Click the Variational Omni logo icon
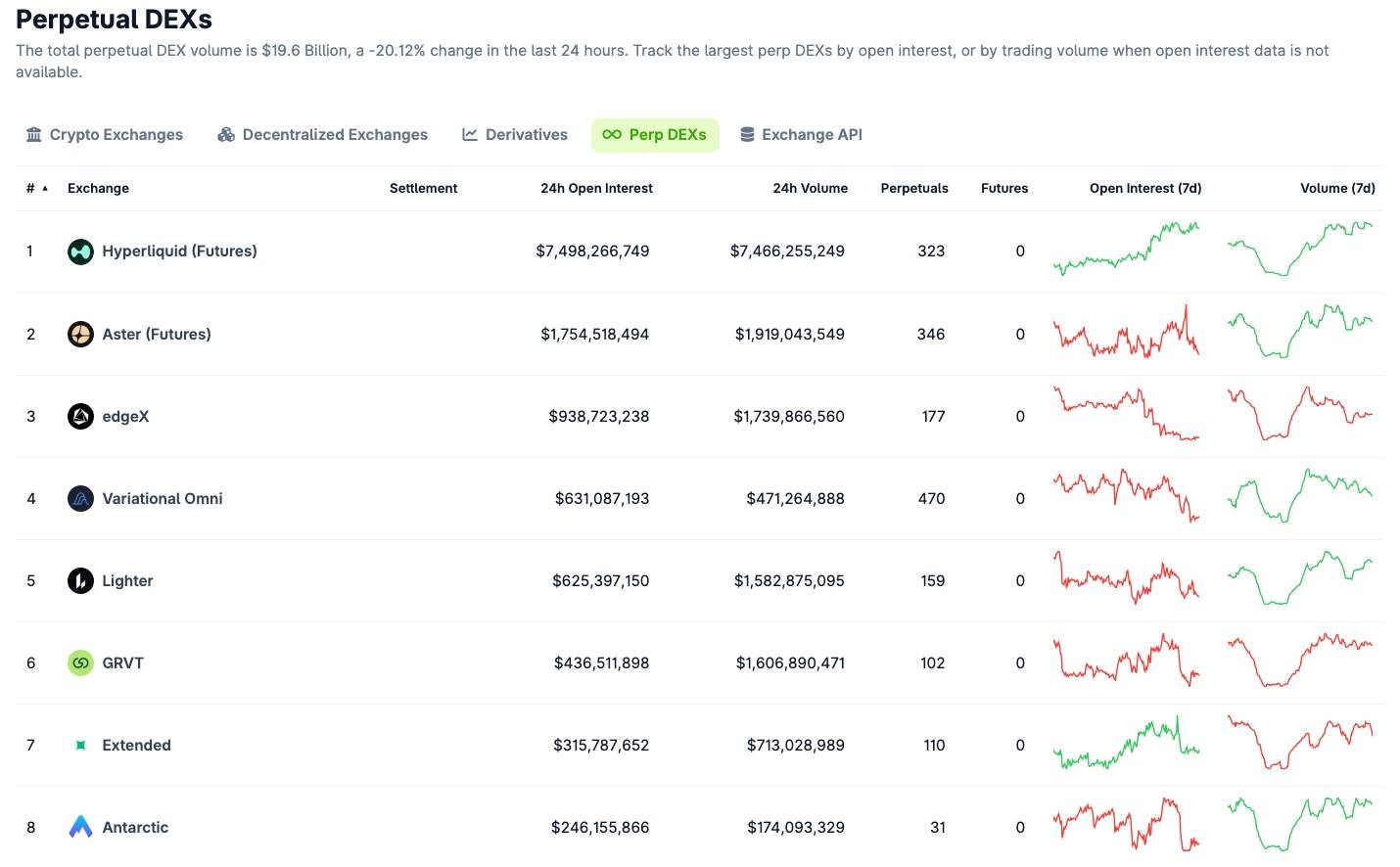This screenshot has height=867, width=1400. [80, 498]
